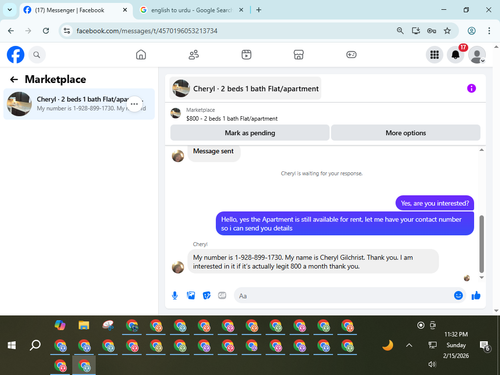500x375 pixels.
Task: Switch to Messenger Facebook tab
Action: pos(75,10)
